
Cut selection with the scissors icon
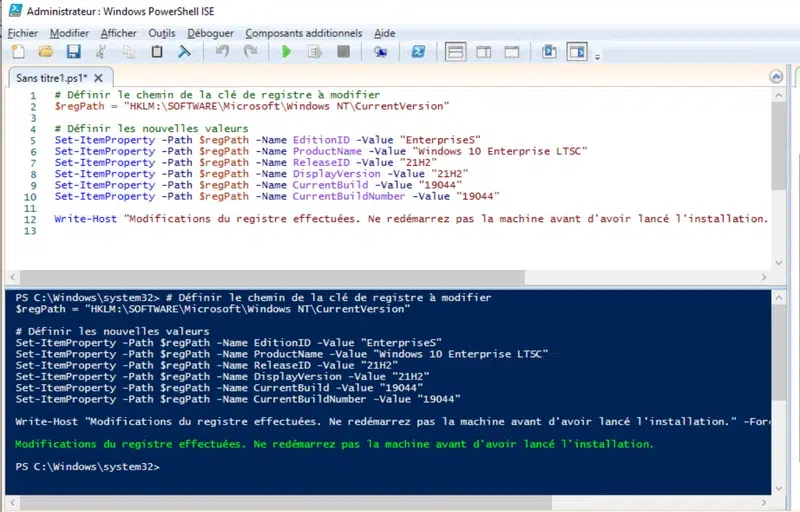101,52
